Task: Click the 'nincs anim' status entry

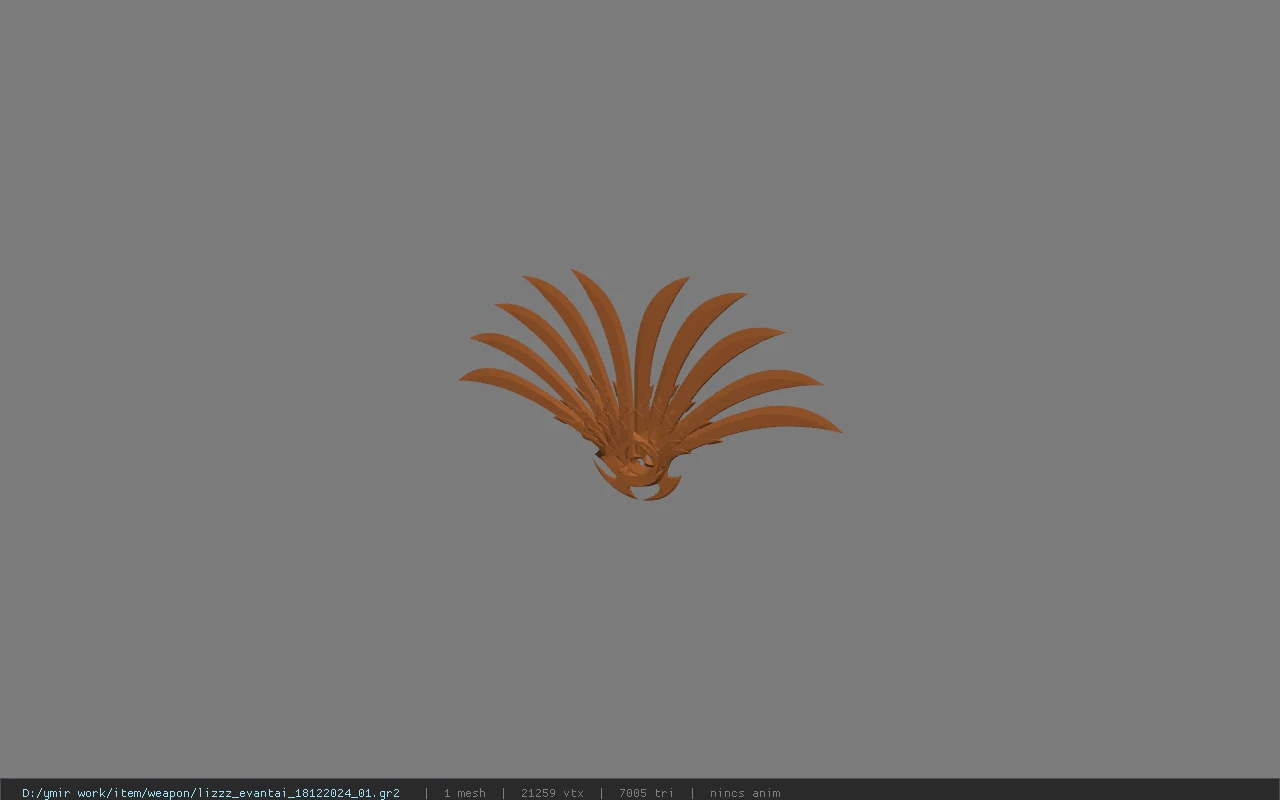Action: [x=745, y=793]
